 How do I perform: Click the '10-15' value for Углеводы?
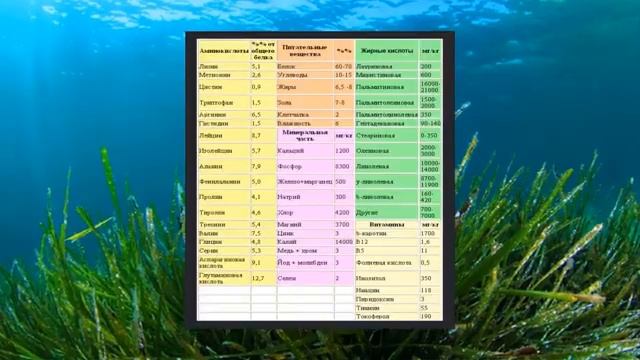(344, 75)
